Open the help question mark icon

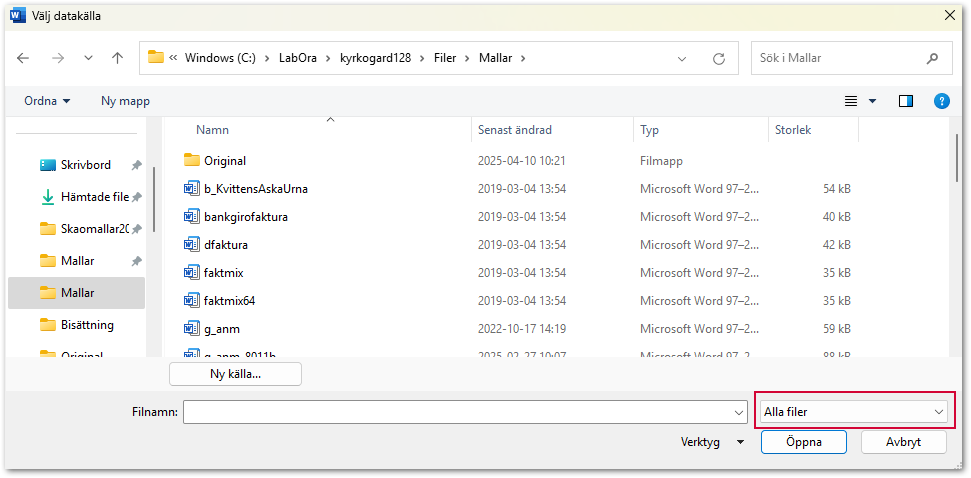click(x=941, y=101)
